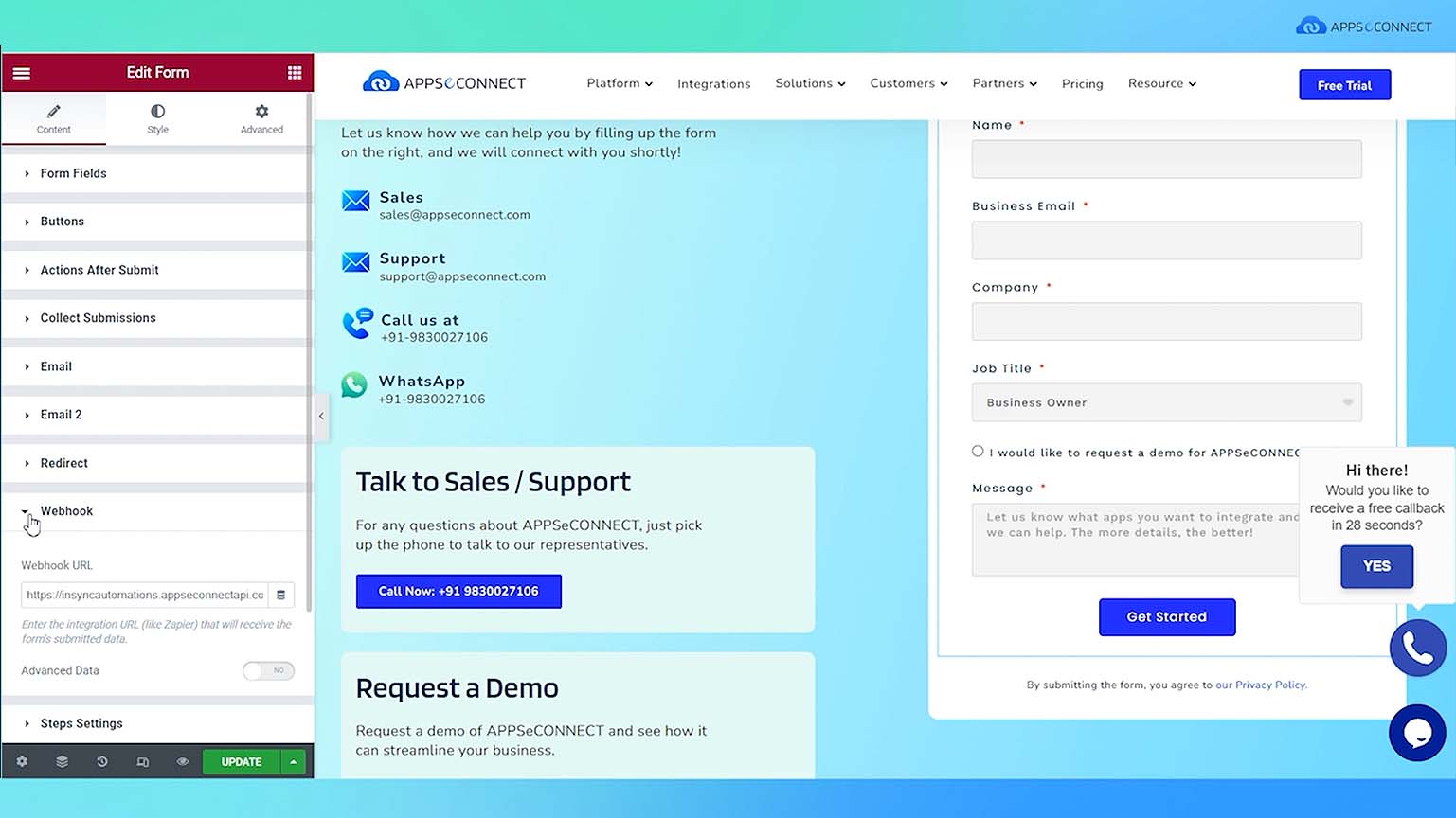Click the Preview Changes eye icon
This screenshot has height=818, width=1456.
point(183,761)
